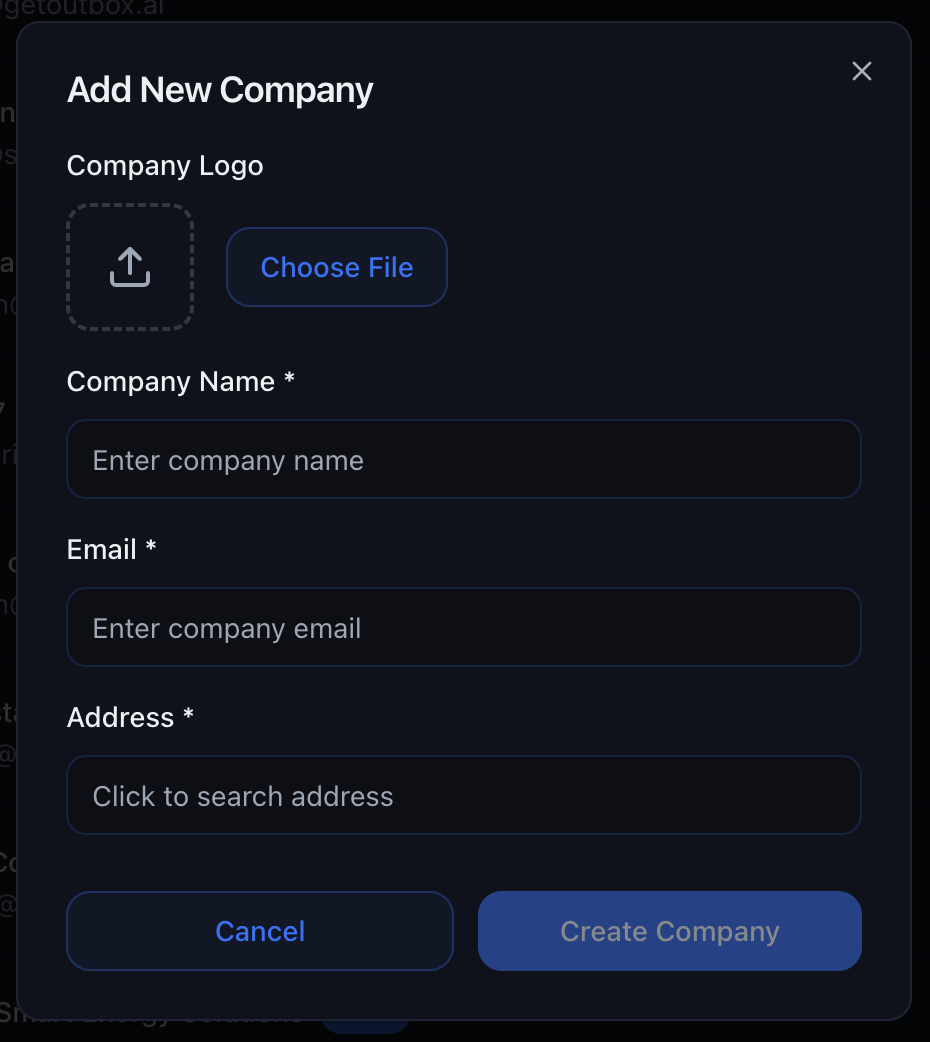
Task: Open the address search by clicking its field
Action: [x=463, y=795]
